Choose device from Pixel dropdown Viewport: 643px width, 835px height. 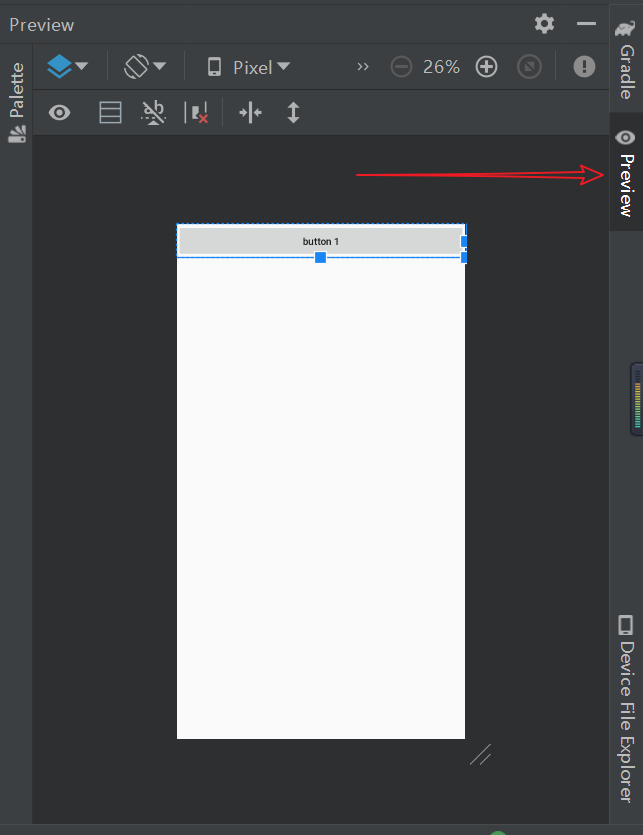pyautogui.click(x=249, y=67)
